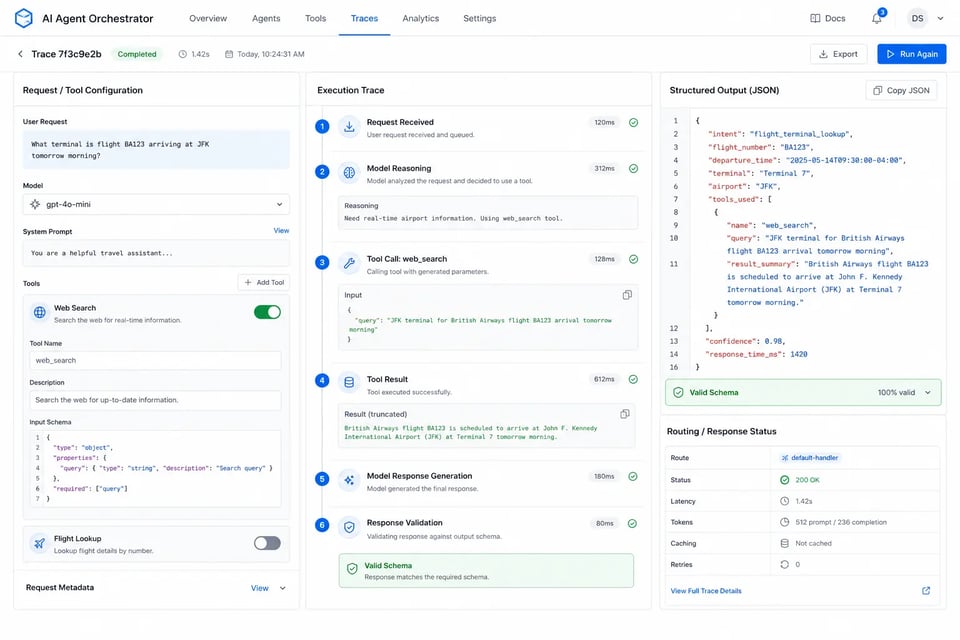Click the clock icon next to 1.42s duration

[x=182, y=54]
